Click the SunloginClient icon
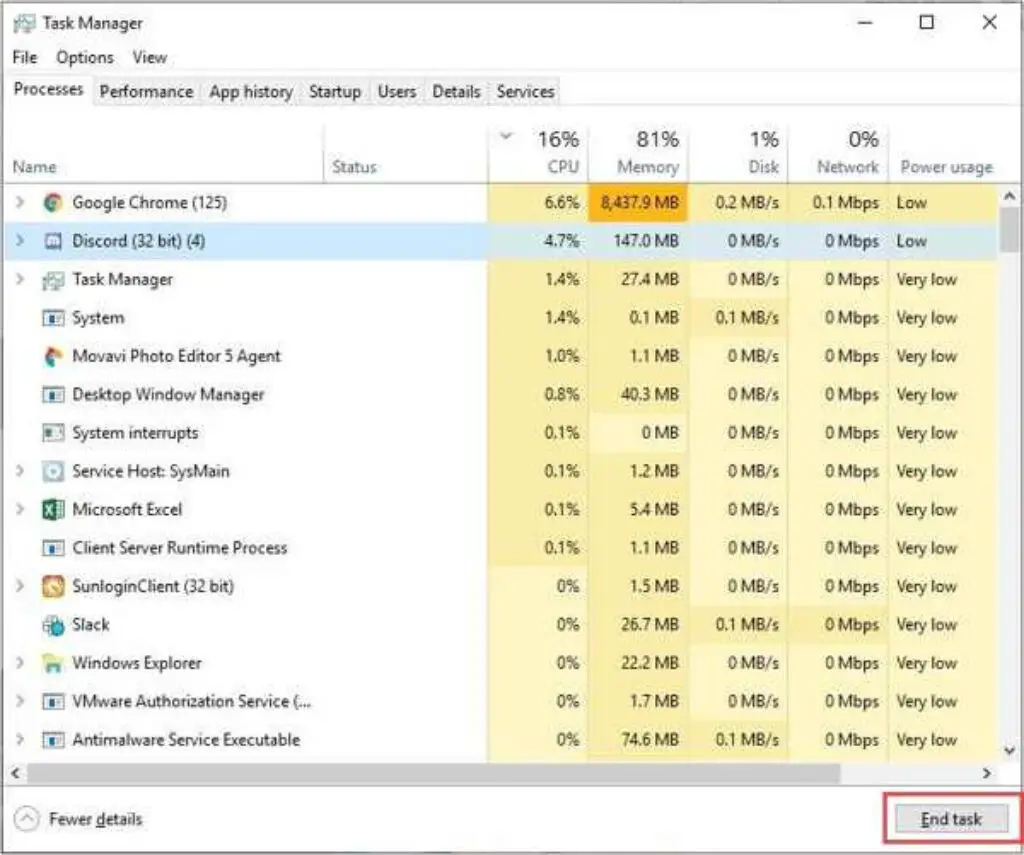The image size is (1024, 855). (53, 587)
